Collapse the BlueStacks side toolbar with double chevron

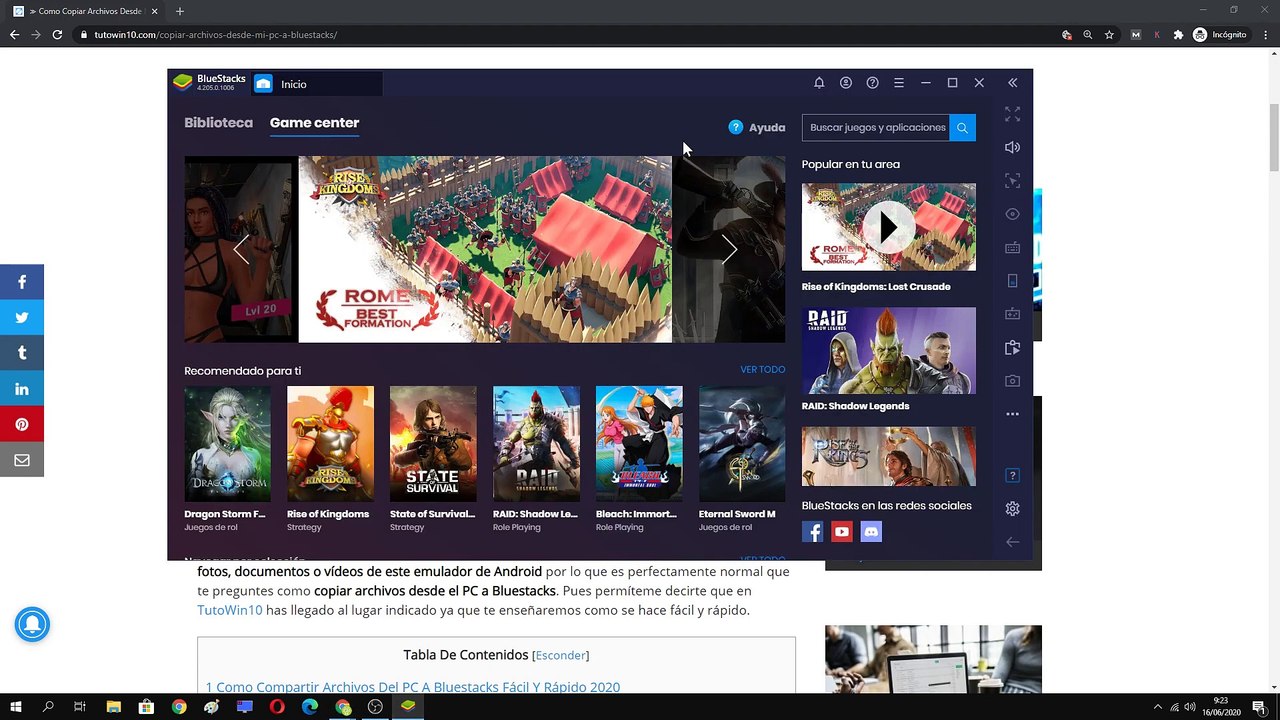1013,83
